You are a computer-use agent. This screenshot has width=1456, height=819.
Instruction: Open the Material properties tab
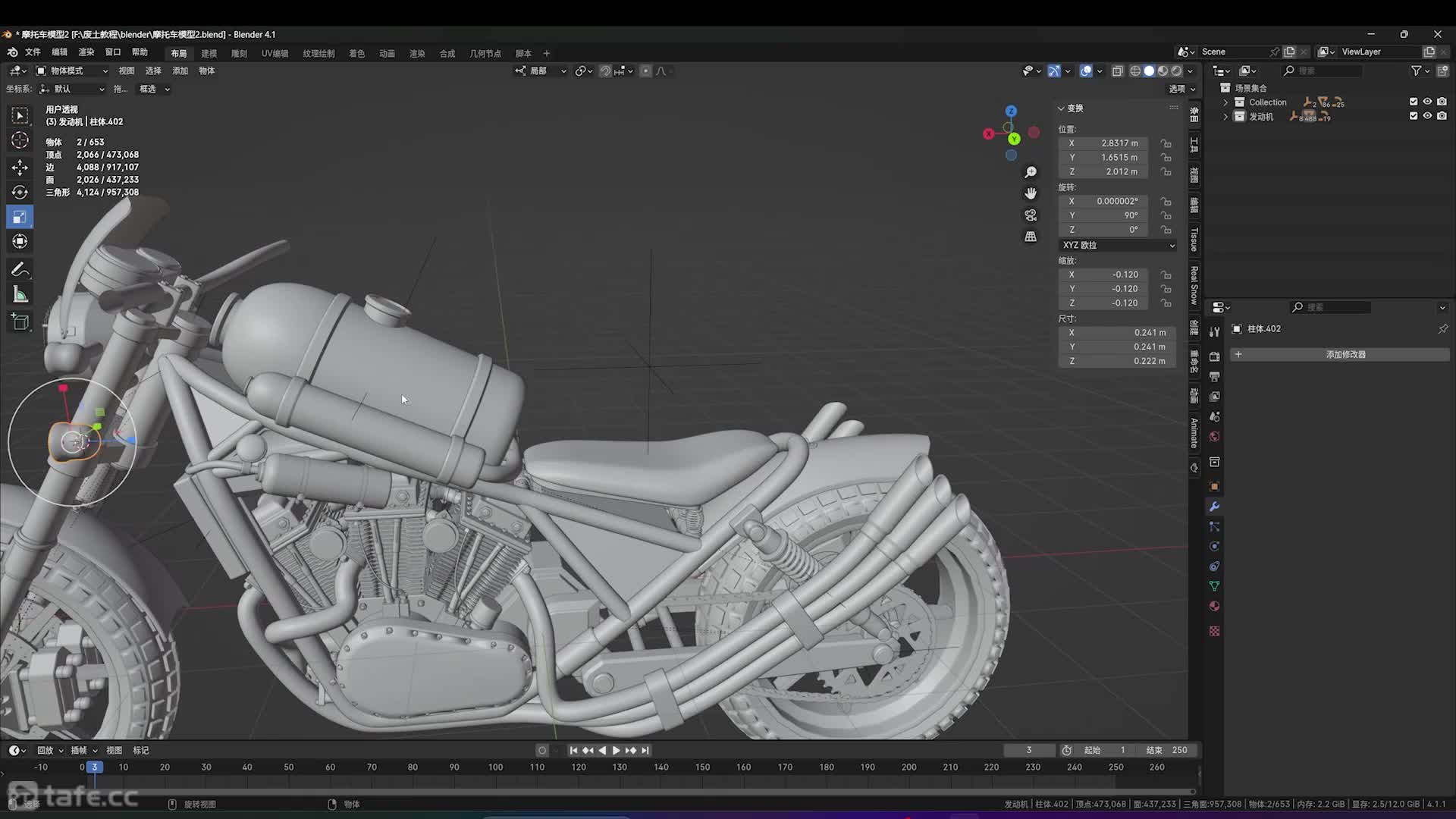[x=1214, y=606]
